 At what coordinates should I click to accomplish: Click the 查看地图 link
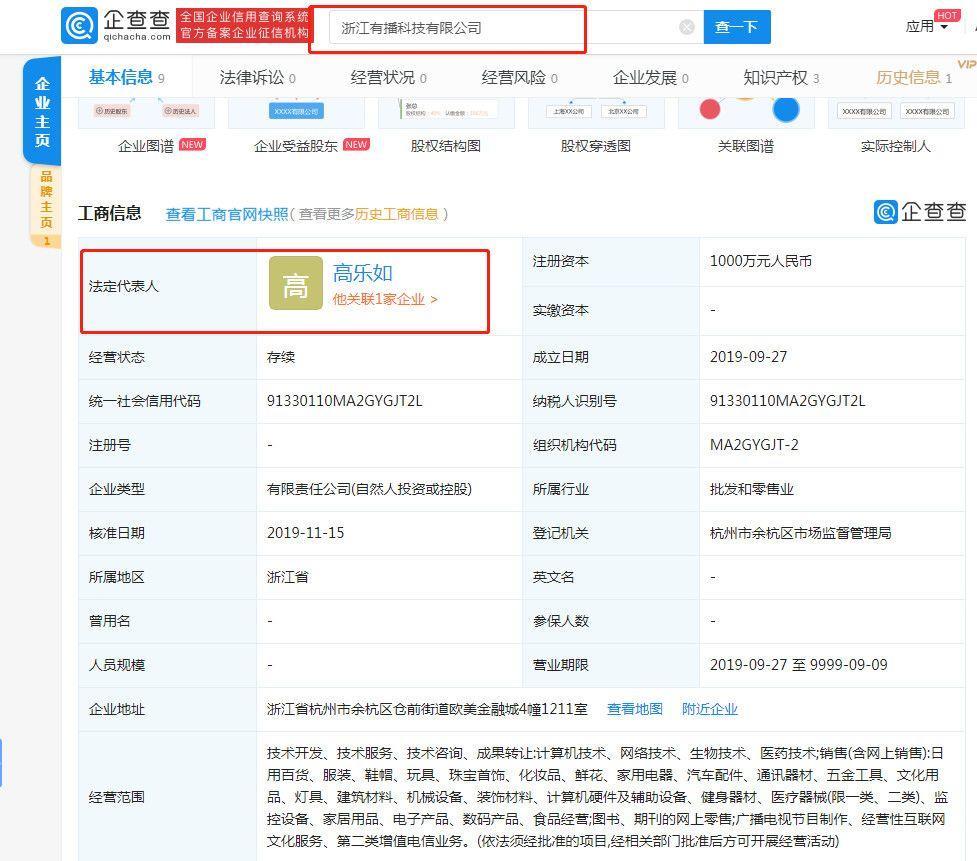[634, 709]
